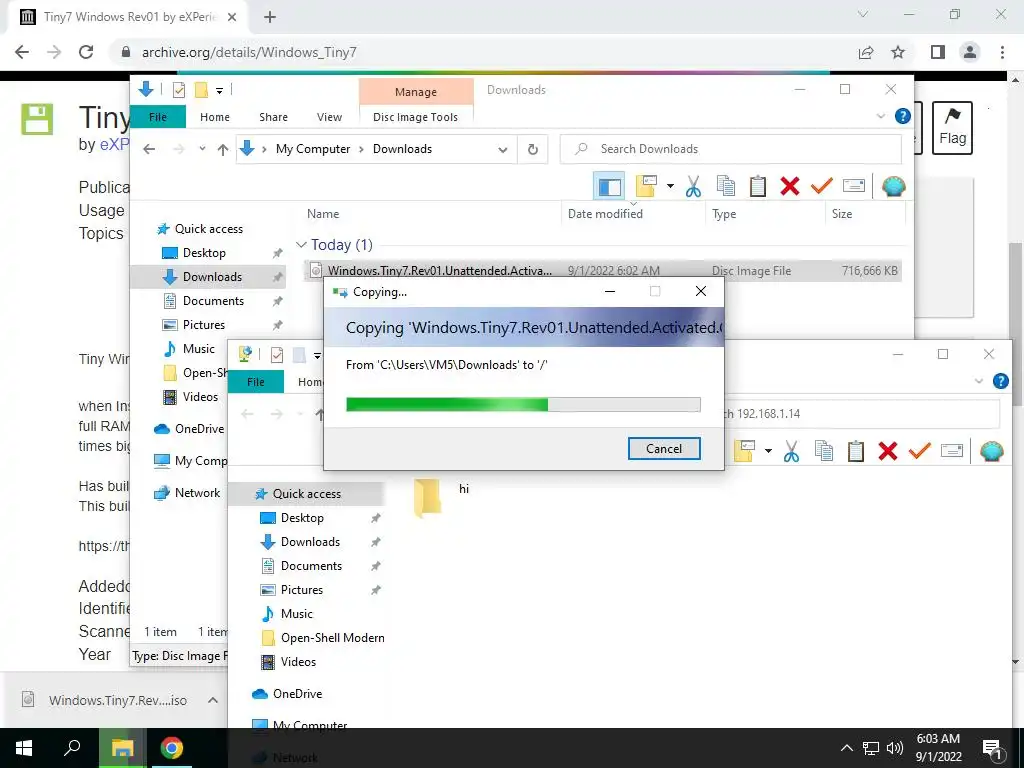The height and width of the screenshot is (768, 1024).
Task: Click the help question mark in 192.168.1.14 window
Action: click(x=1000, y=381)
